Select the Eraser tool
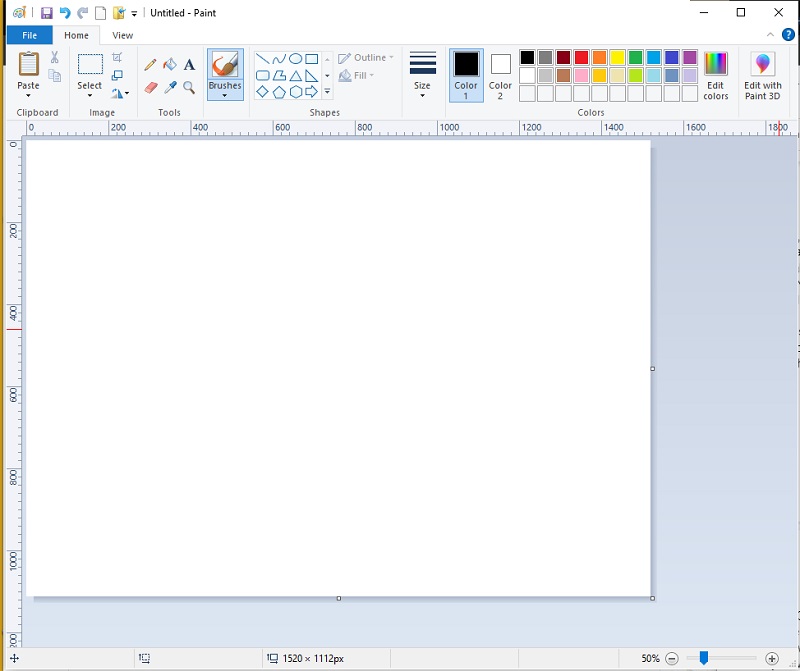The image size is (800, 671). click(150, 87)
